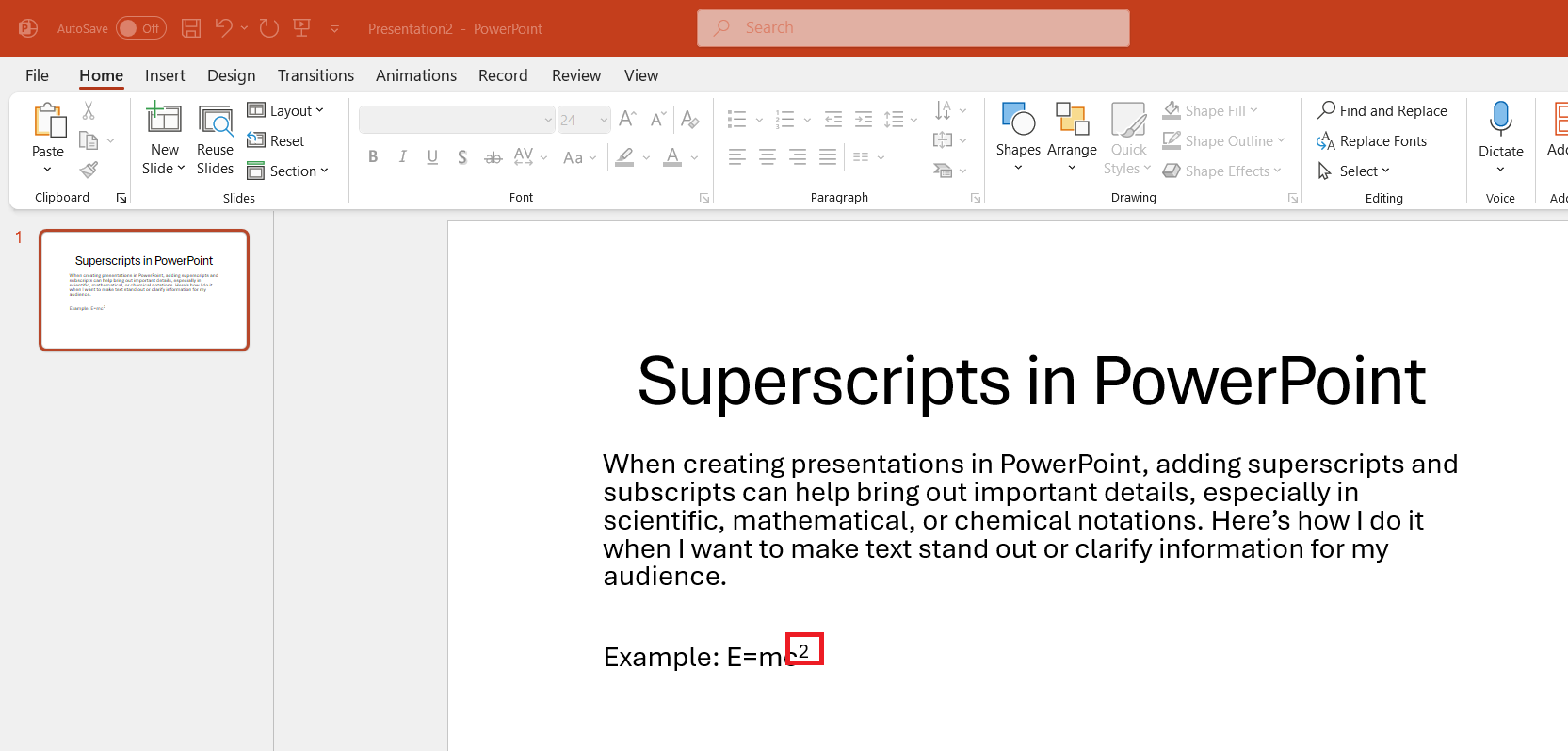Open the File tab

(x=37, y=75)
